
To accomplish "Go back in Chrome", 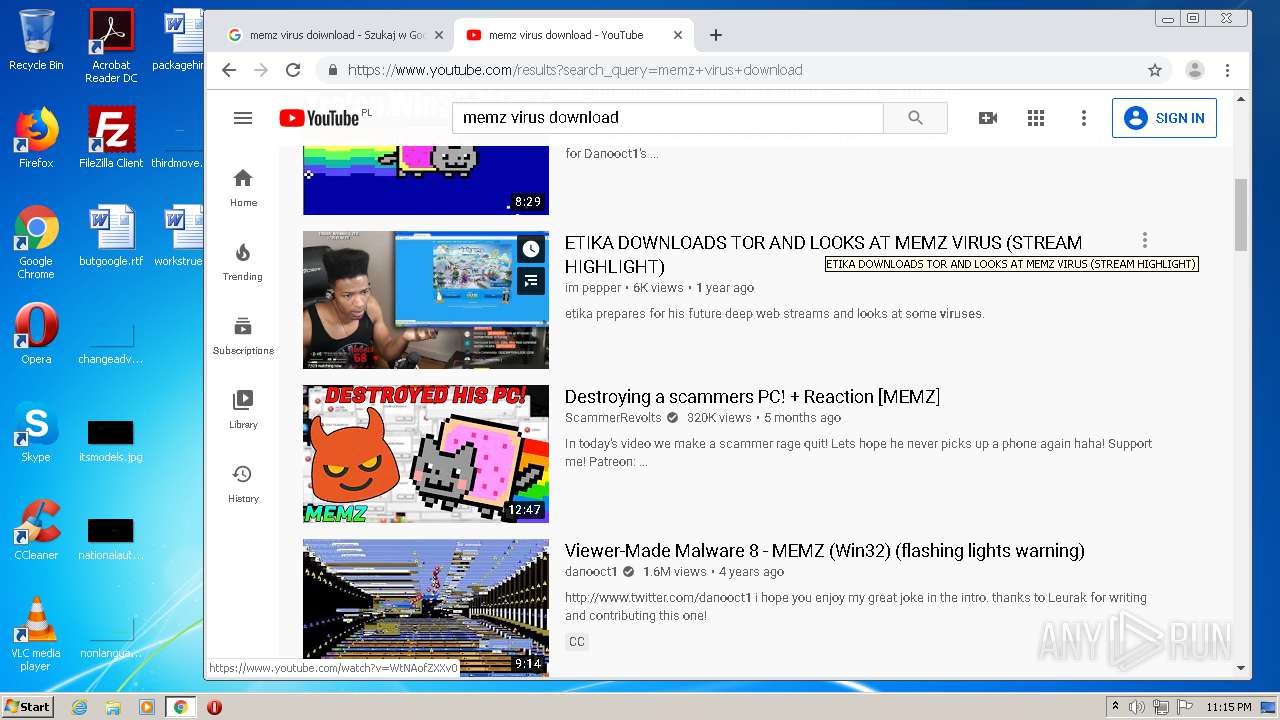I will 229,70.
